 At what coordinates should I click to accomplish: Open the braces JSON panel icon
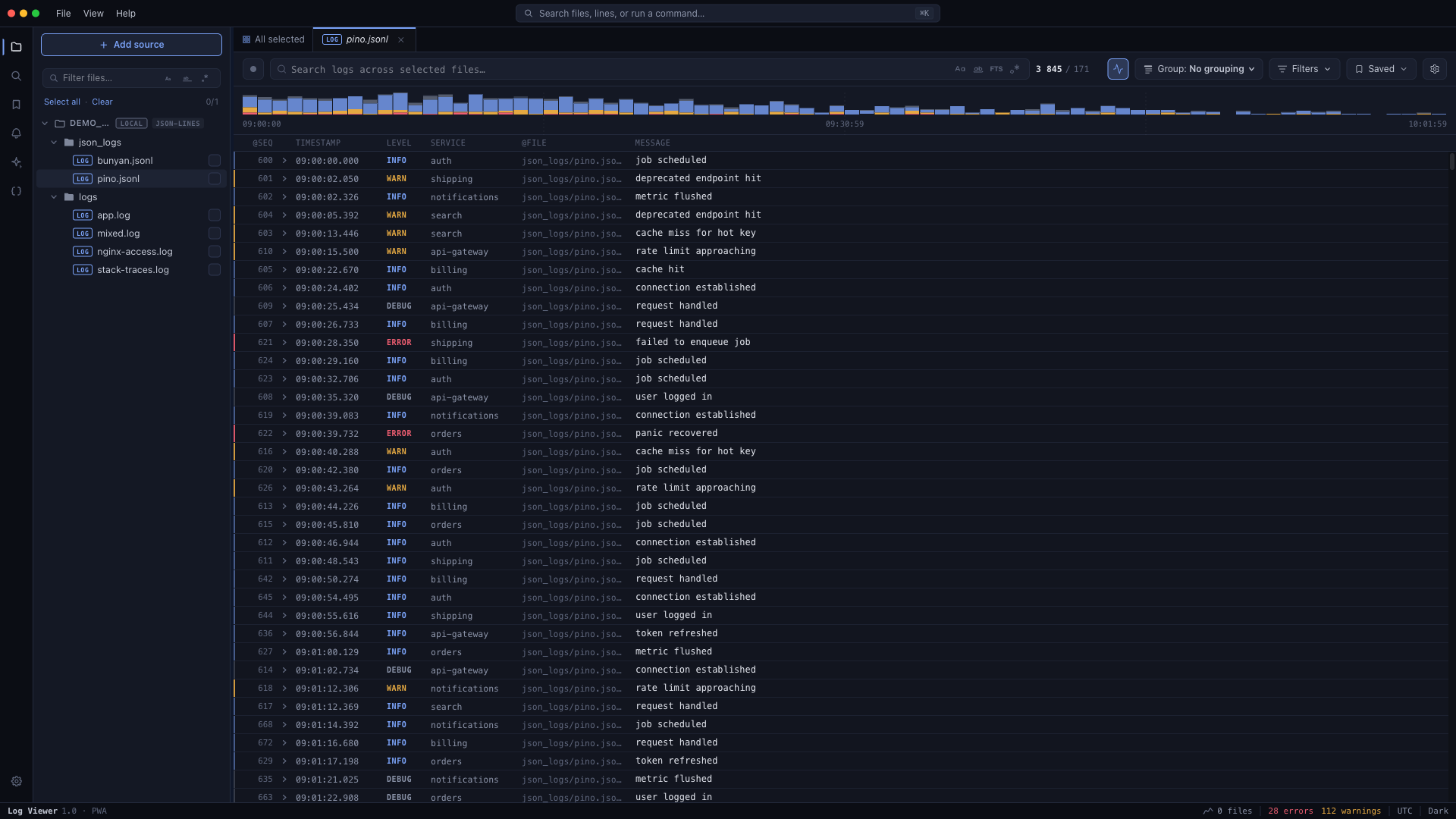point(16,191)
